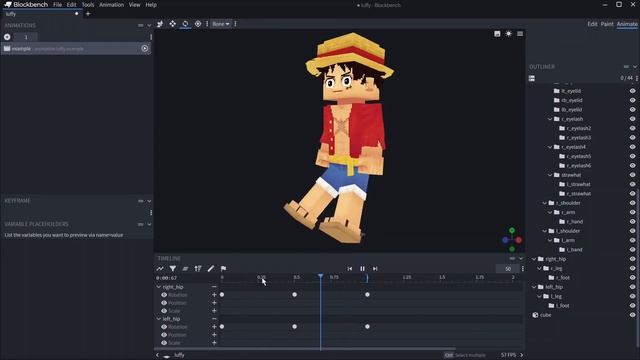
Task: Switch to Edit mode tab
Action: 592,24
